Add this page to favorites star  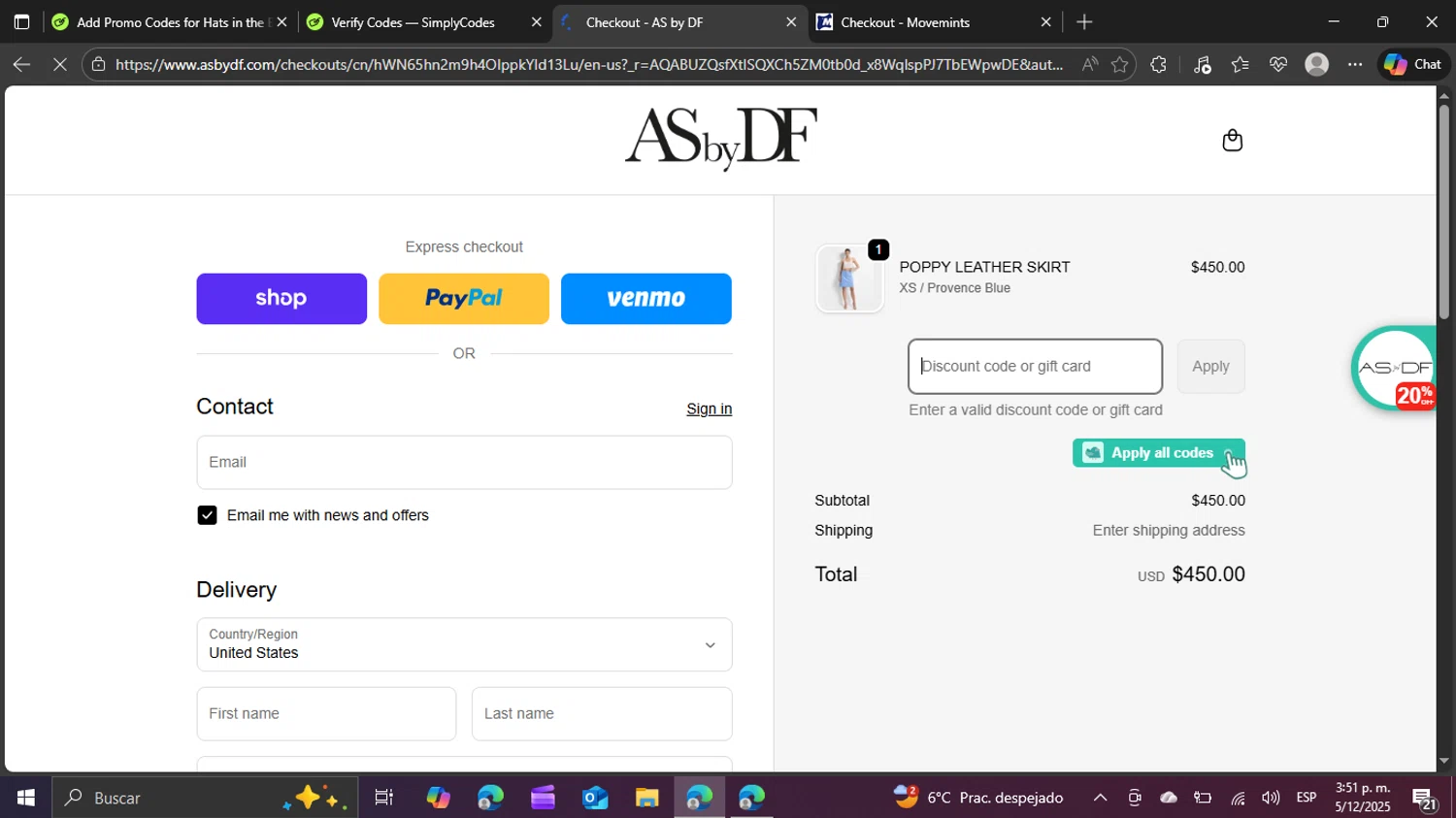[x=1120, y=64]
